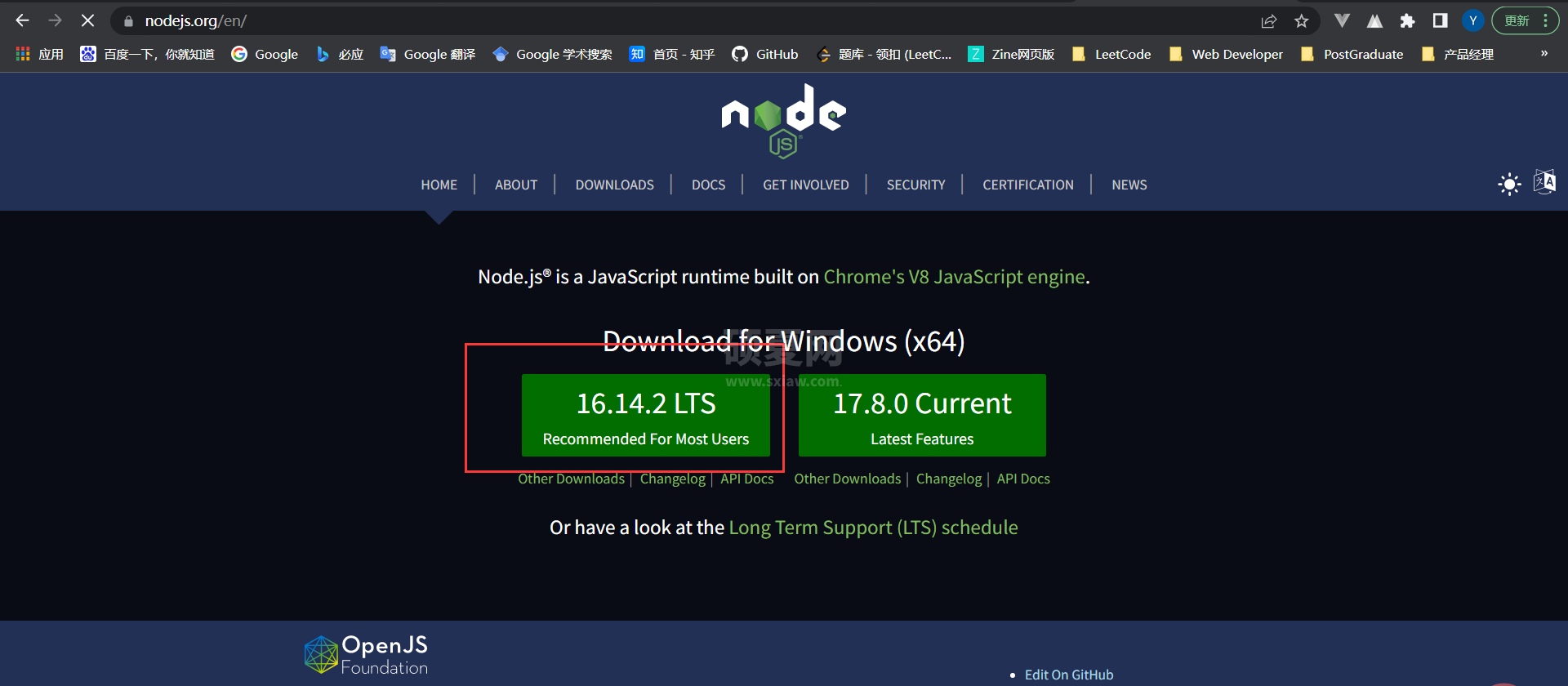The image size is (1568, 686).
Task: Click the lock icon in address bar
Action: click(128, 21)
